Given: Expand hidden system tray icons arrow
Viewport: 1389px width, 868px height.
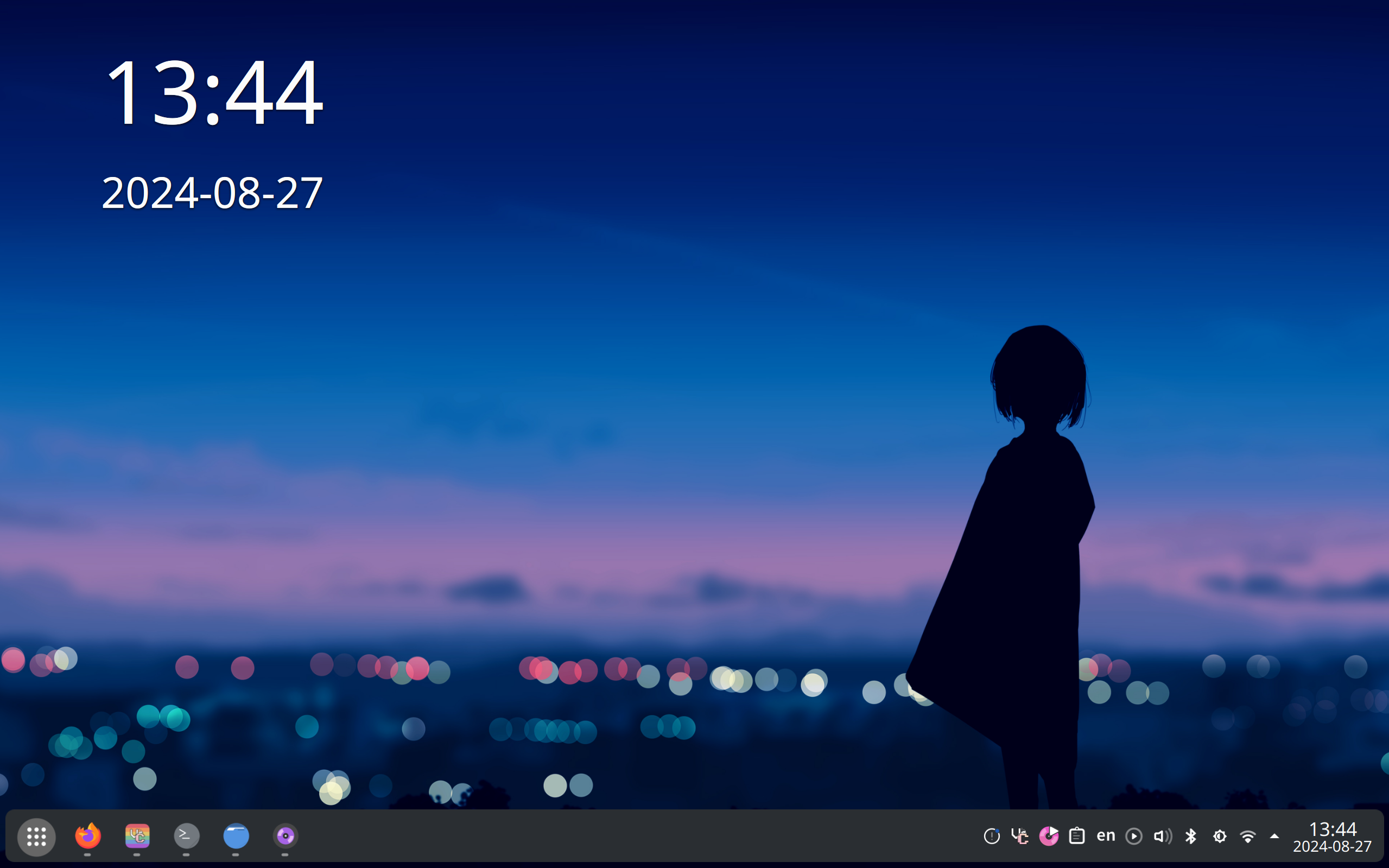Looking at the screenshot, I should coord(1274,837).
